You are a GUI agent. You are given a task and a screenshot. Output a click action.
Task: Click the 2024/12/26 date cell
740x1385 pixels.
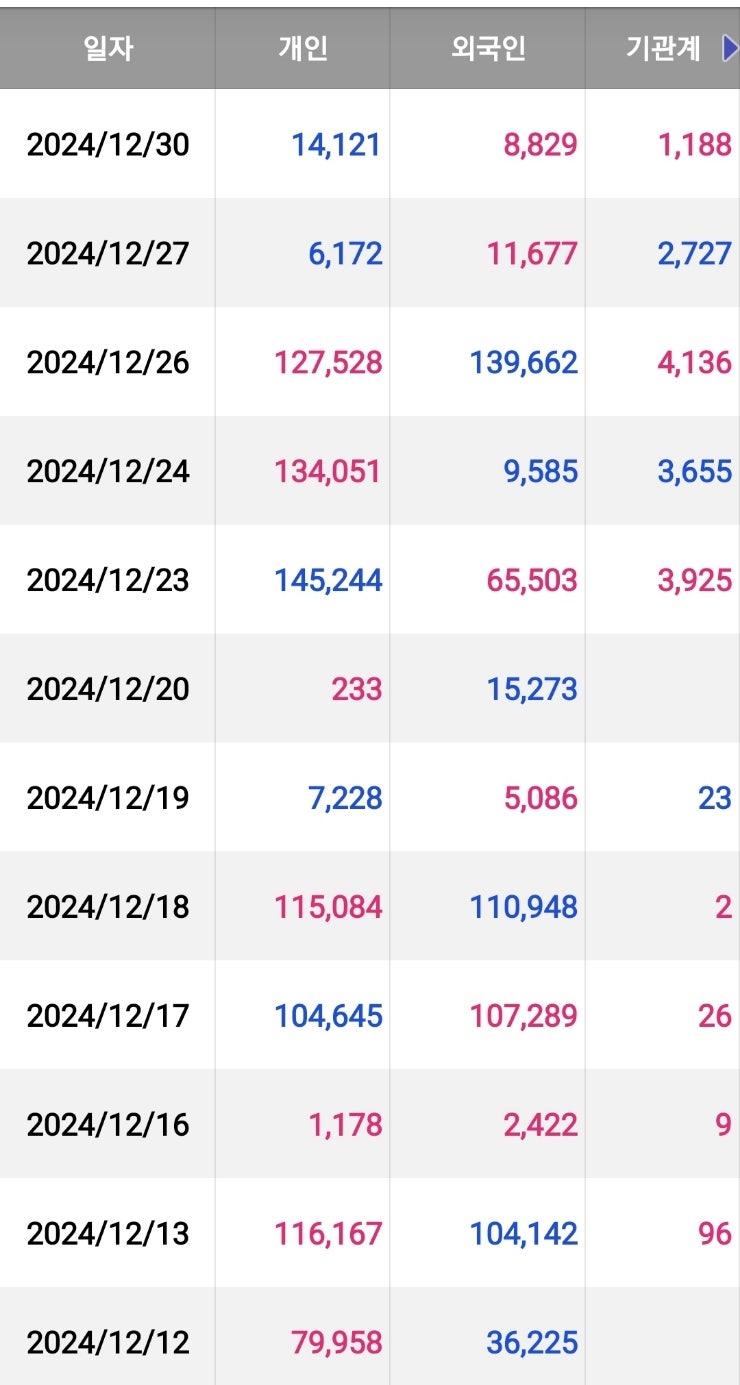(x=108, y=362)
